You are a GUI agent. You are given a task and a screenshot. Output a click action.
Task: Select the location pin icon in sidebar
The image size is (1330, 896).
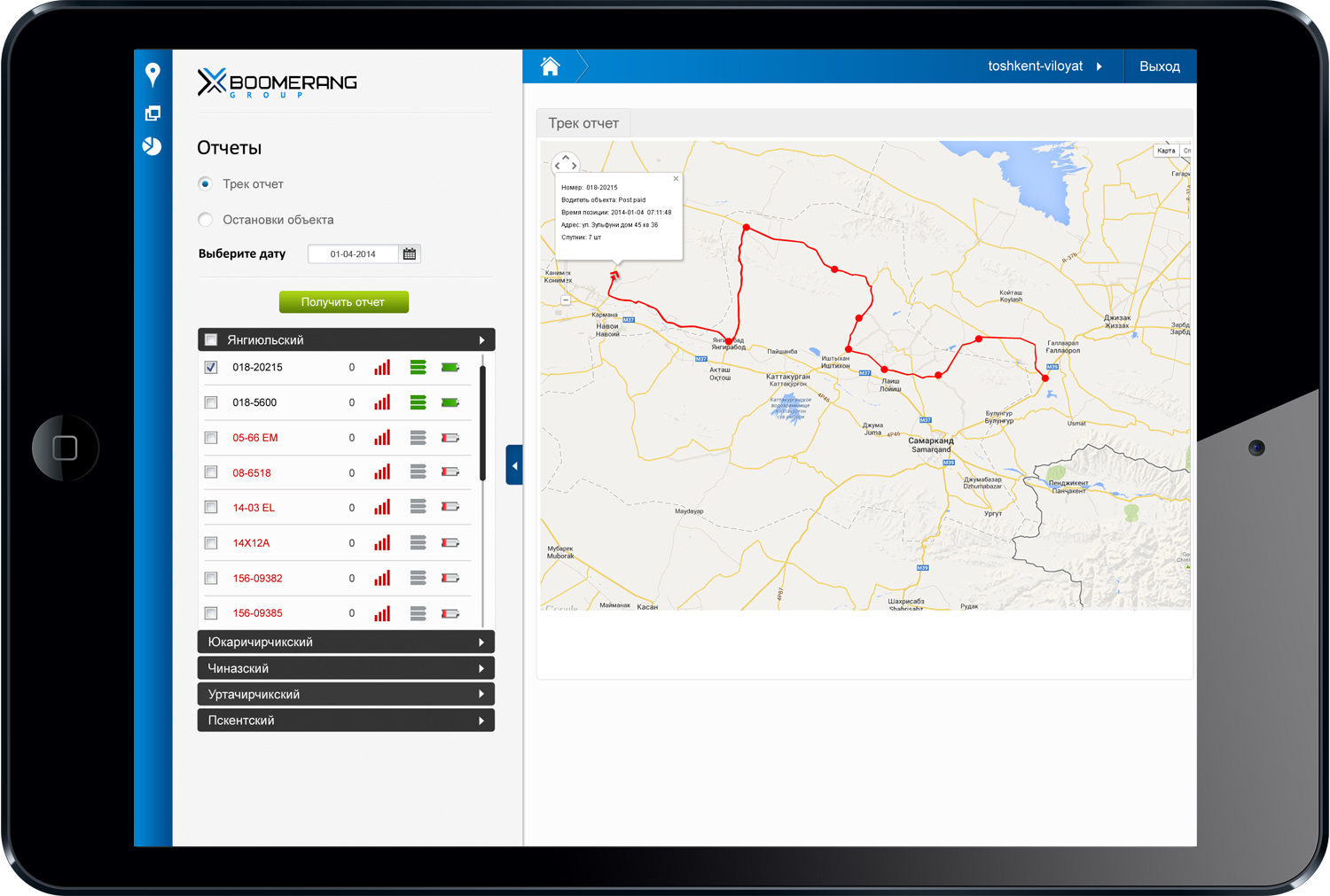(x=153, y=74)
